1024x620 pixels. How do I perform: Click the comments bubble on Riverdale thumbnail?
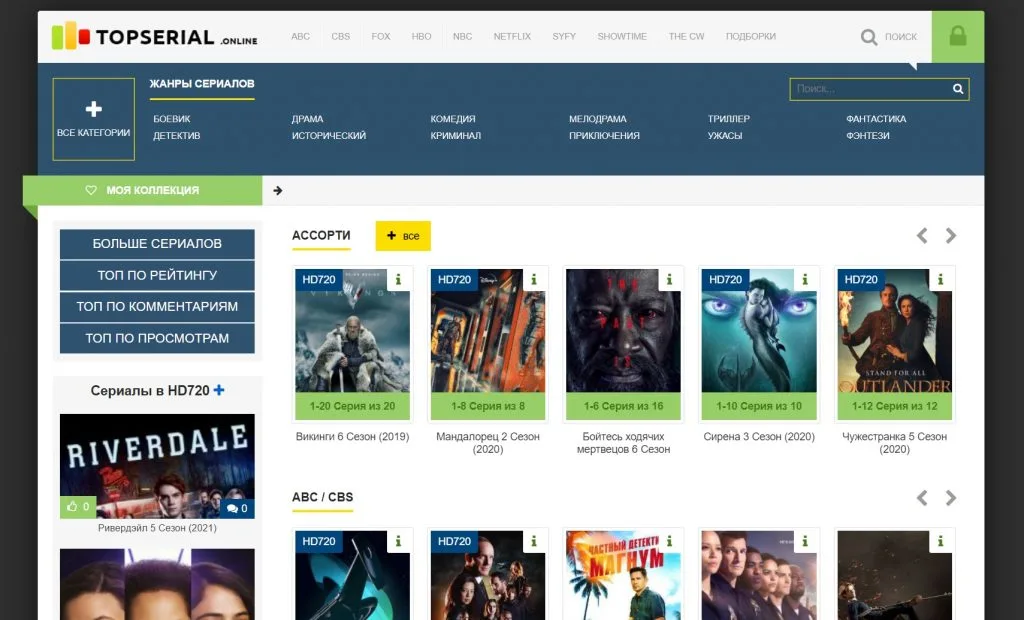click(237, 508)
